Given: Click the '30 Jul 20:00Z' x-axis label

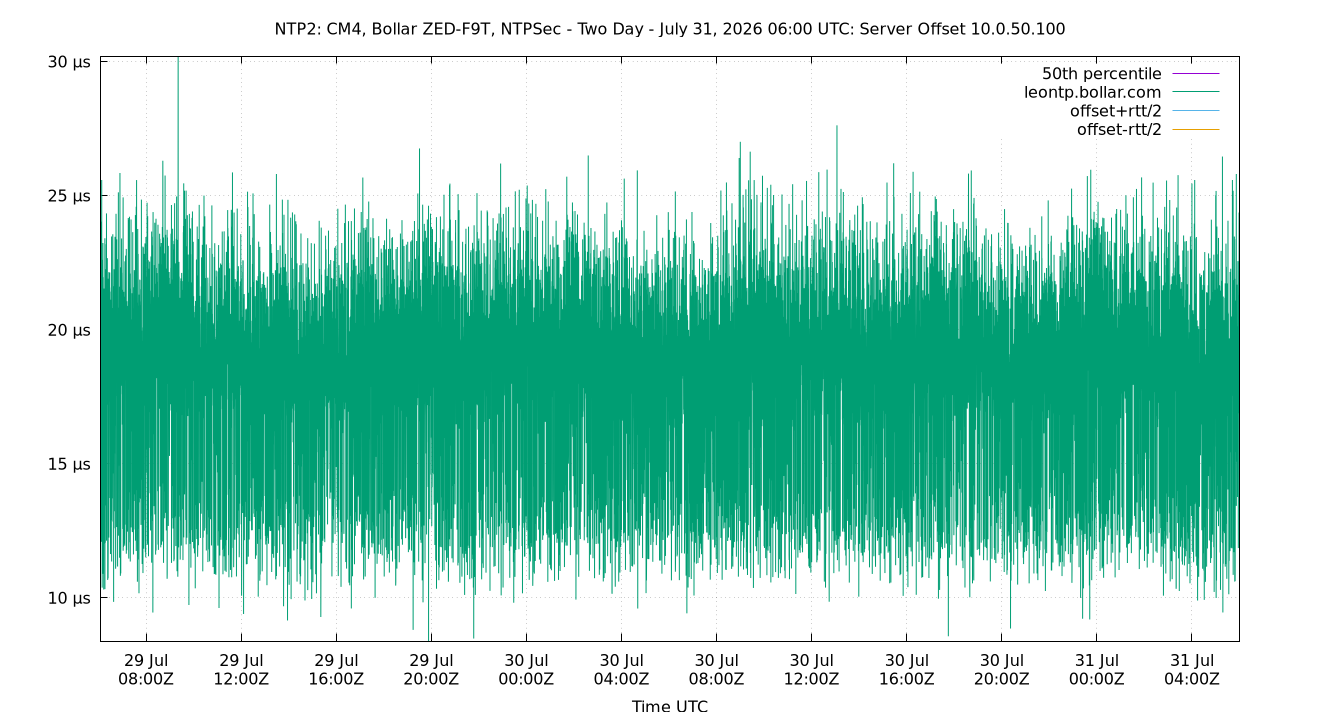Looking at the screenshot, I should coord(1001,670).
